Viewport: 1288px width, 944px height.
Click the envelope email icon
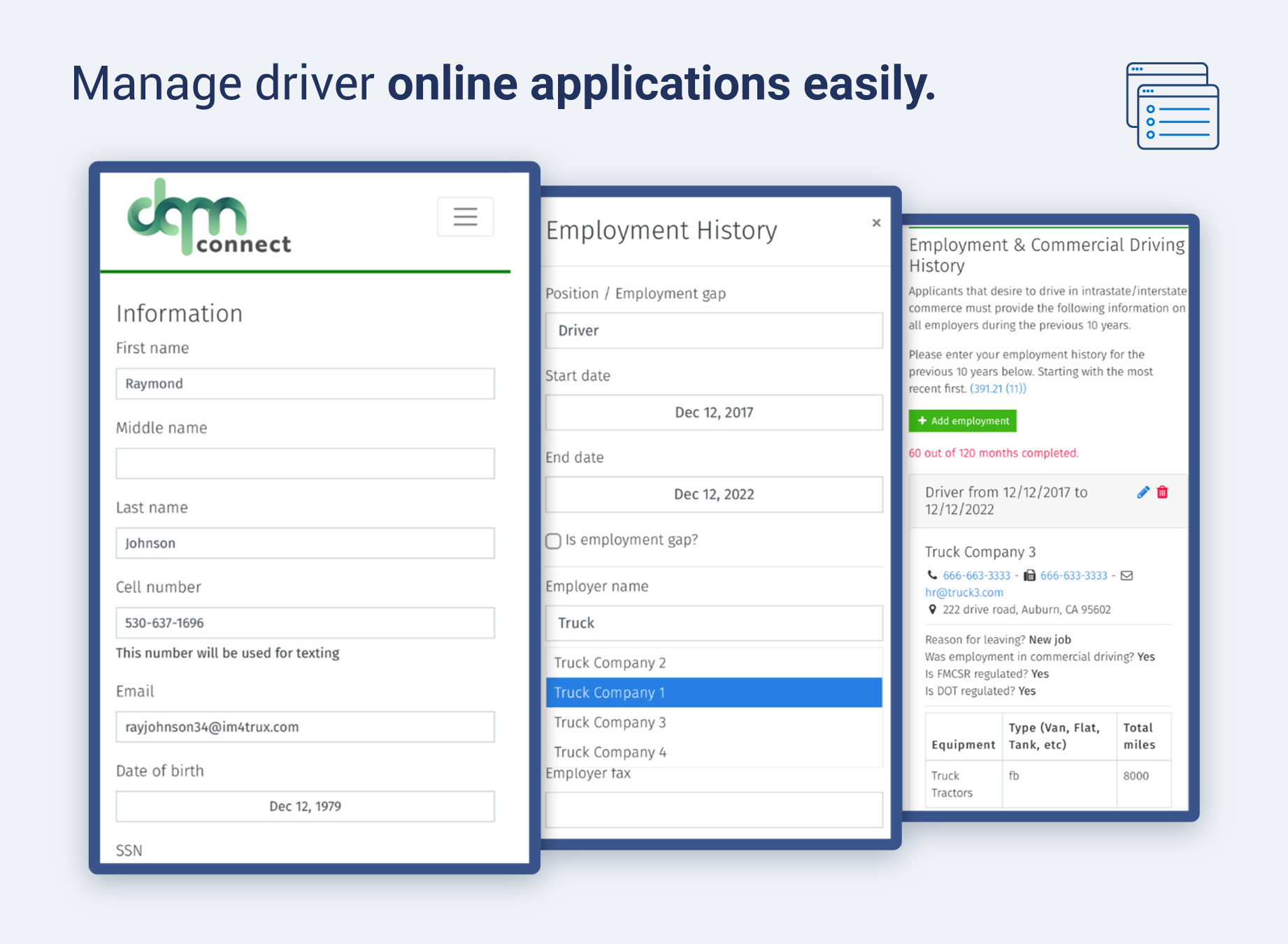(x=1126, y=575)
